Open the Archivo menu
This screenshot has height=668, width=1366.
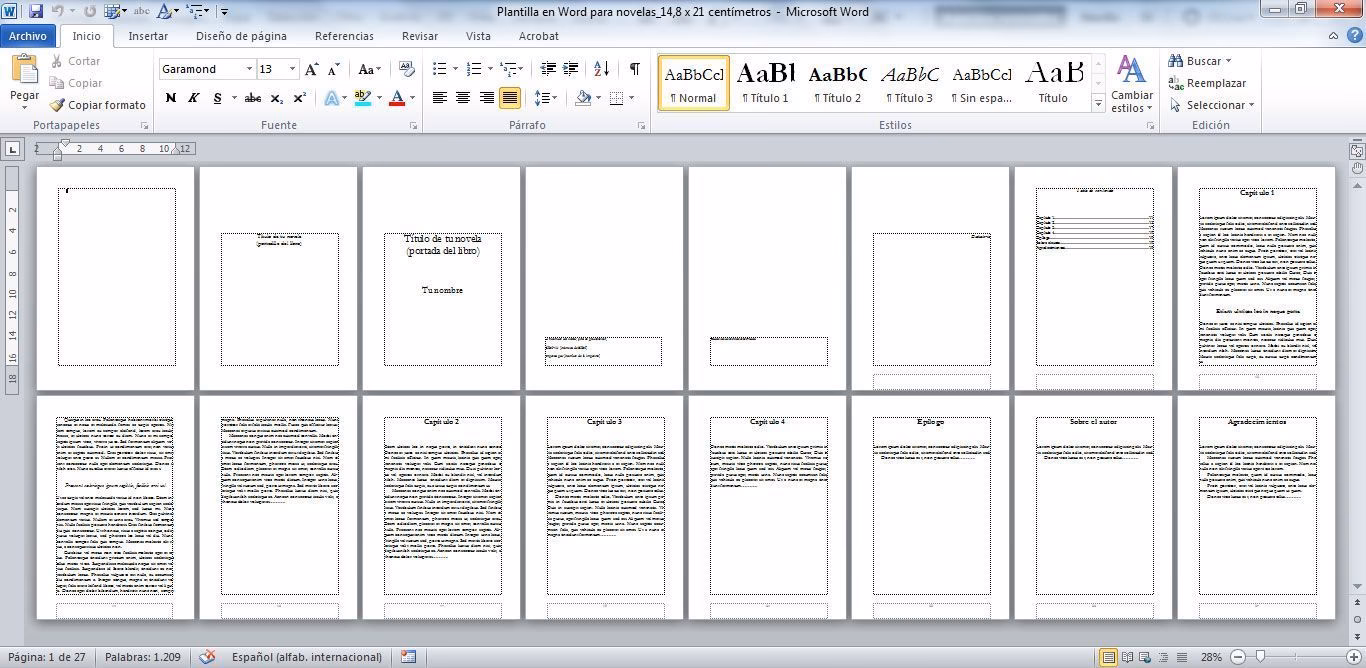27,36
